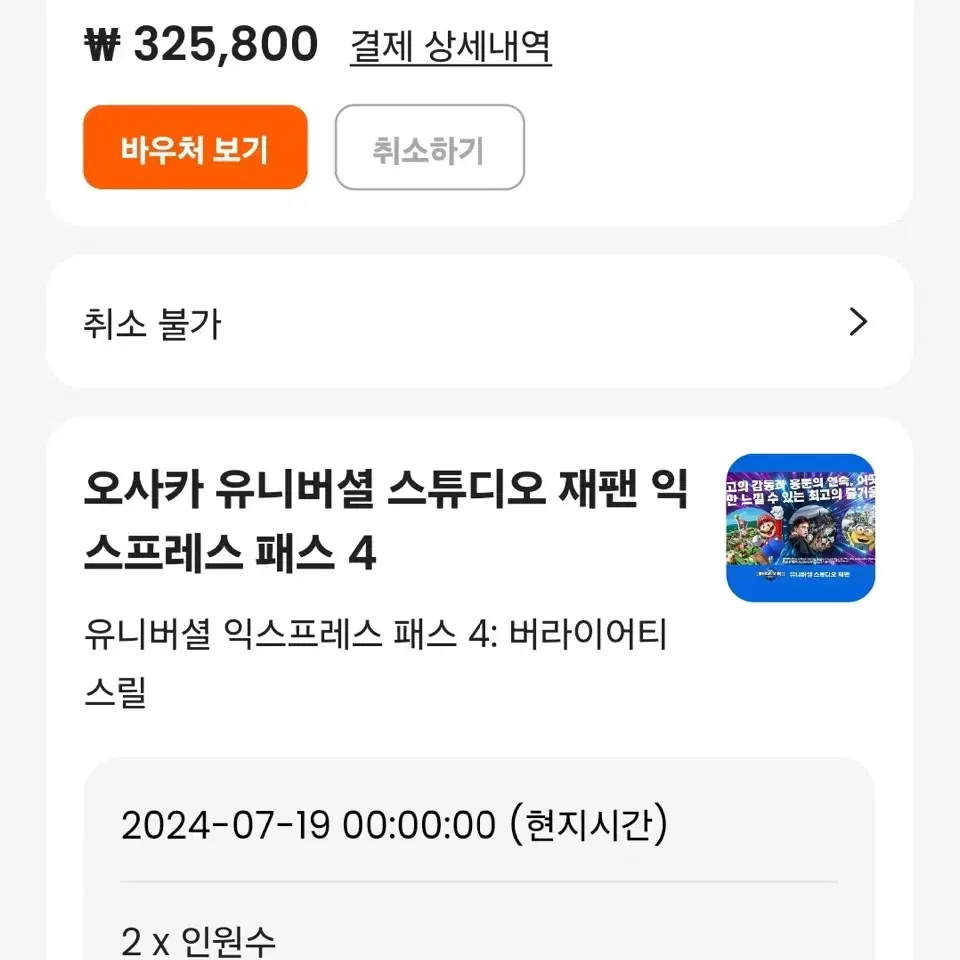This screenshot has height=960, width=960.
Task: Click the 익스프레스 패스 4 heading second line
Action: (x=230, y=552)
